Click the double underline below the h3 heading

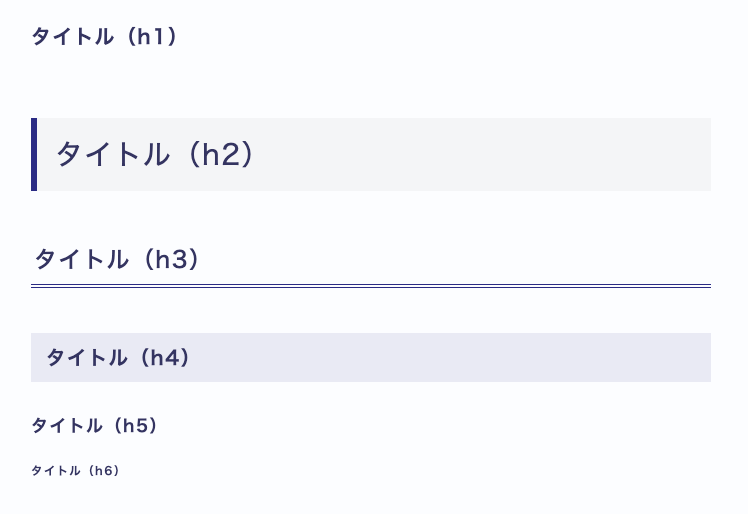tap(371, 286)
